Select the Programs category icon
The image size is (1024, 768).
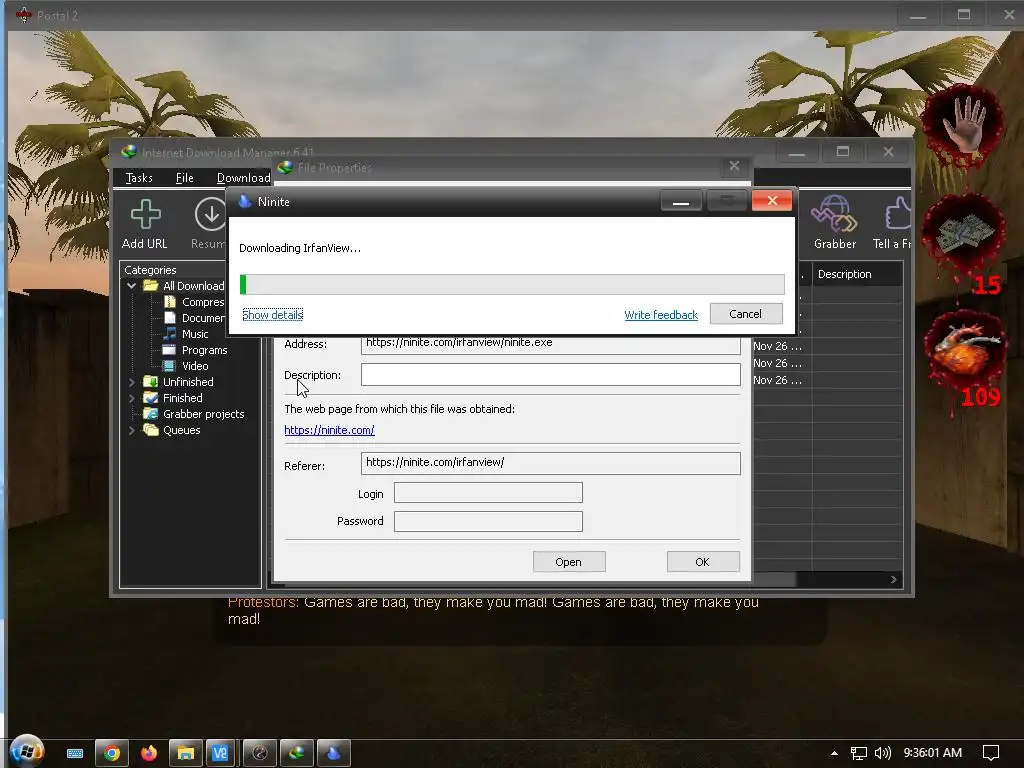click(x=170, y=350)
